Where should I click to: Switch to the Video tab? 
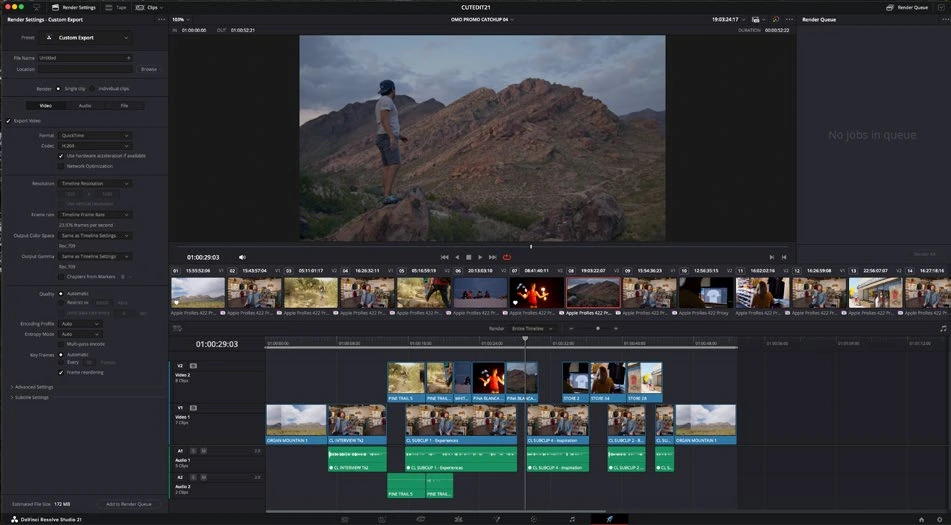46,105
